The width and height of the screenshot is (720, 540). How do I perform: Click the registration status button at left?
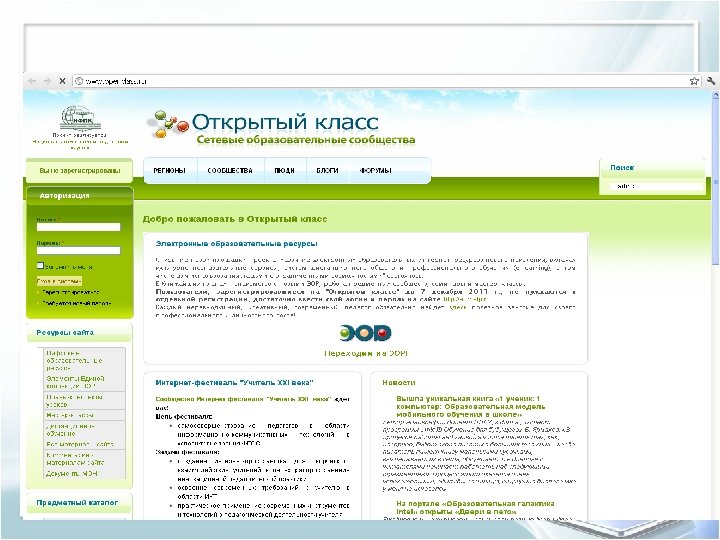pos(79,171)
